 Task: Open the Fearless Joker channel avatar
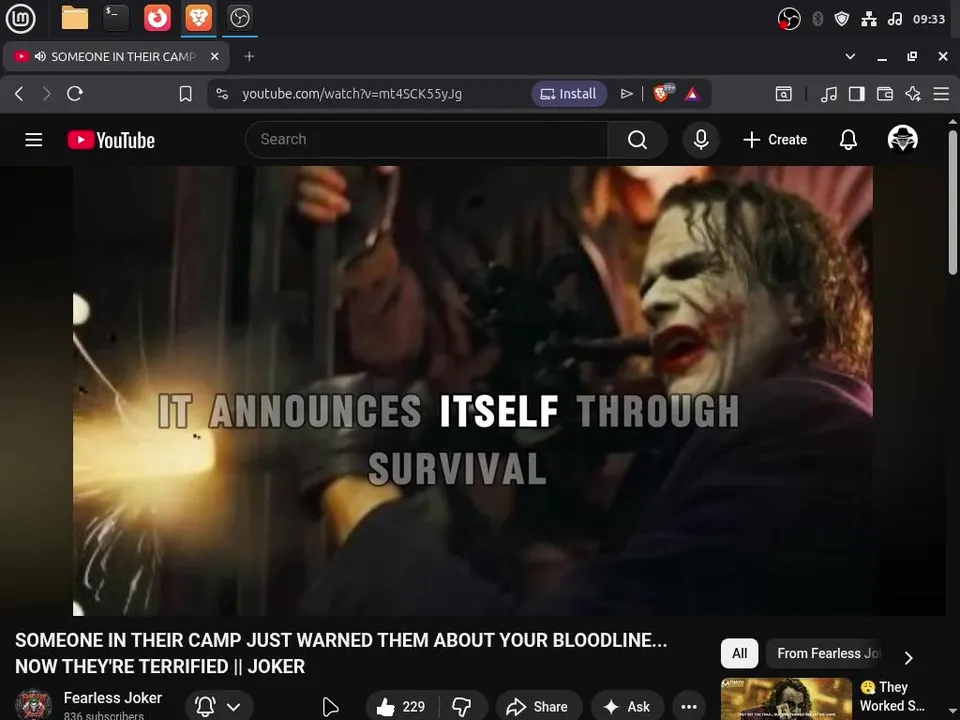tap(34, 705)
